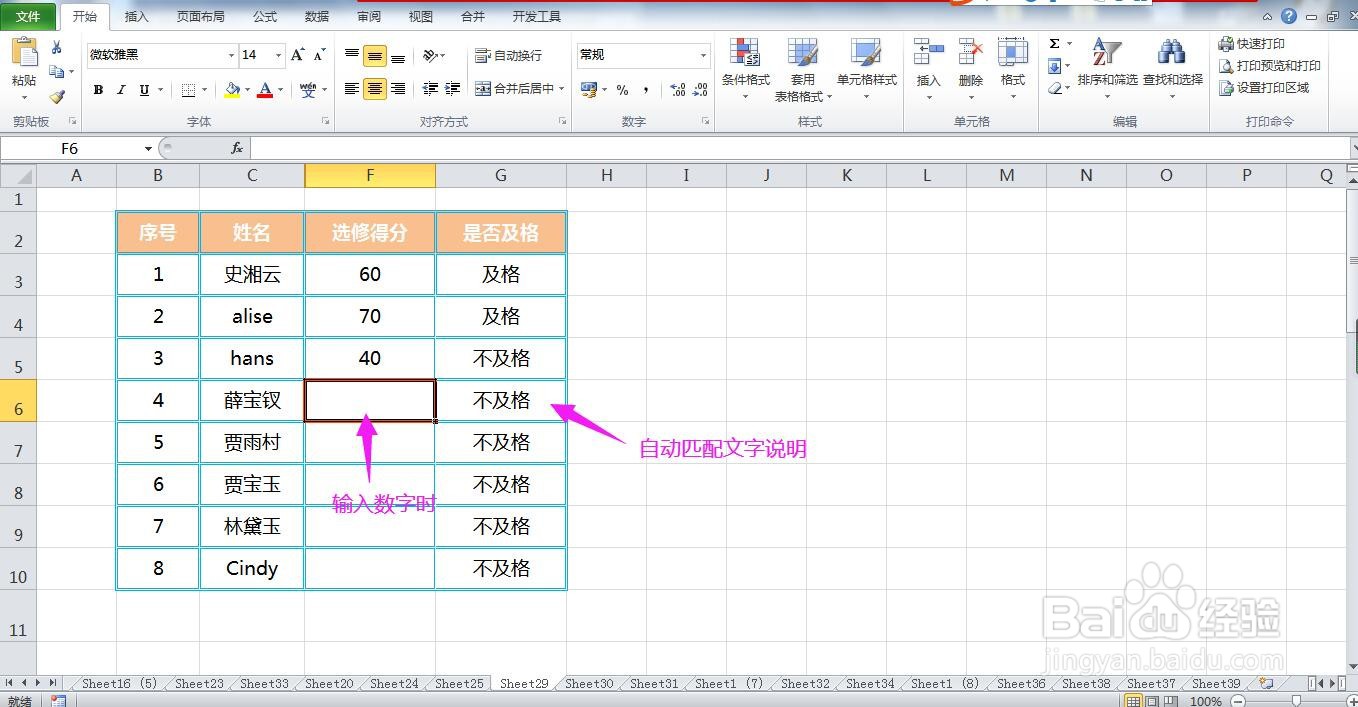Click the Phonetic guide (wén) icon
Screen dimensions: 1358x707
[308, 90]
